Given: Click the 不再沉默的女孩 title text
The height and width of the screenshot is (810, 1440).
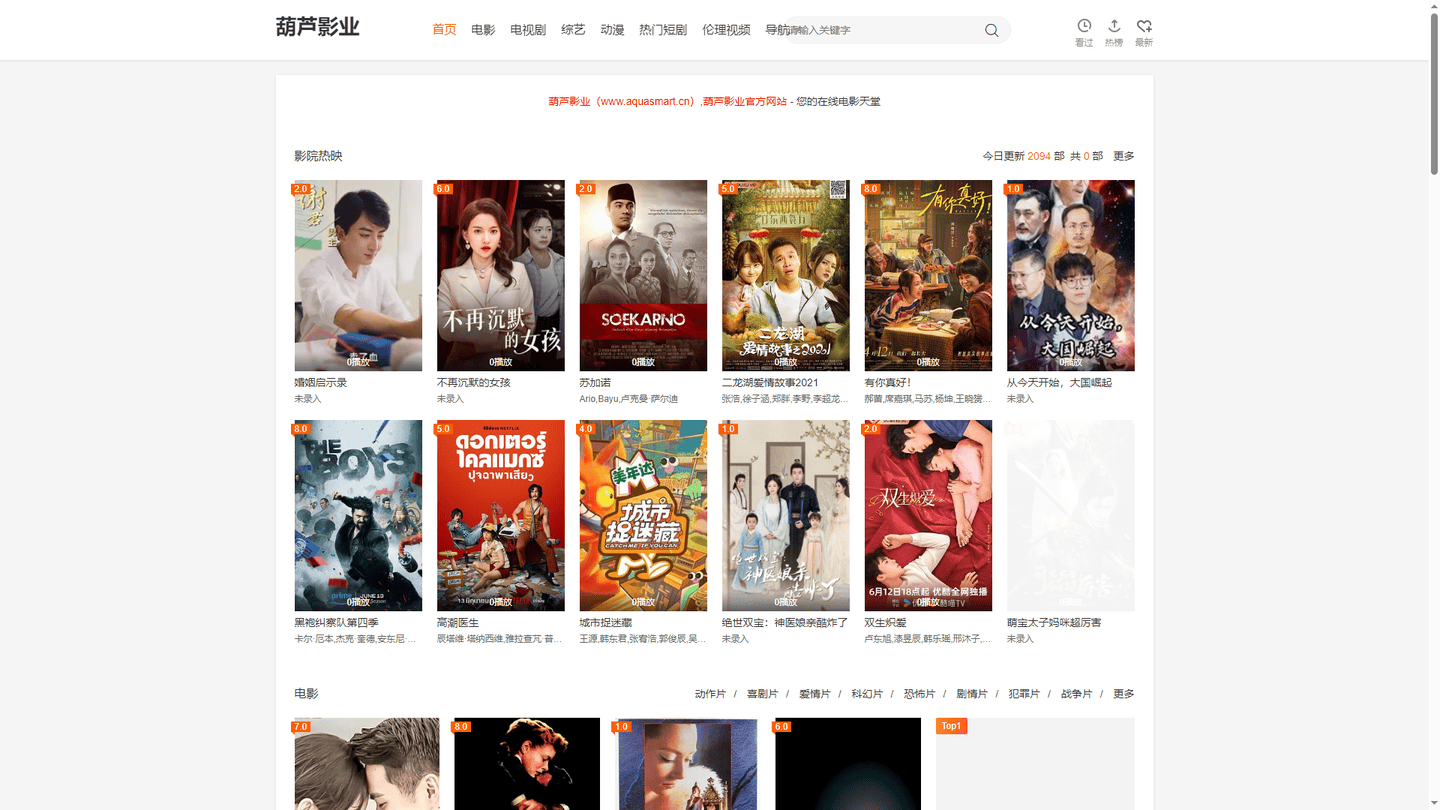Looking at the screenshot, I should click(474, 382).
